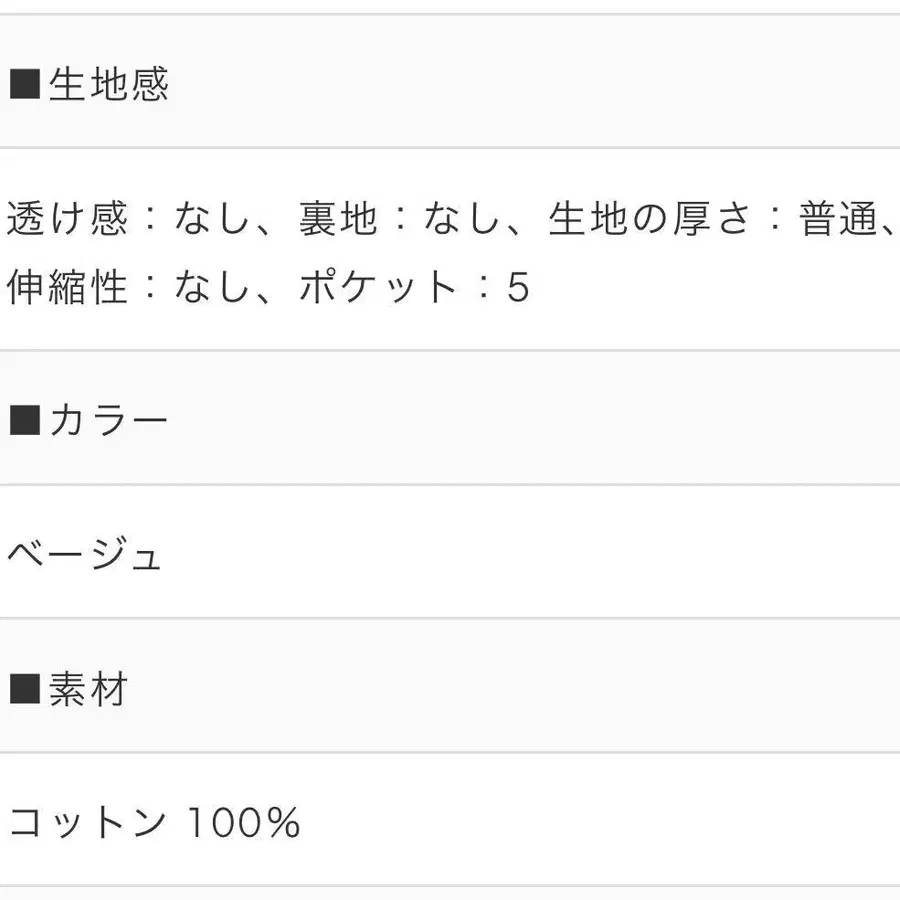900x900 pixels.
Task: Click the ベージュ color value
Action: [x=85, y=553]
